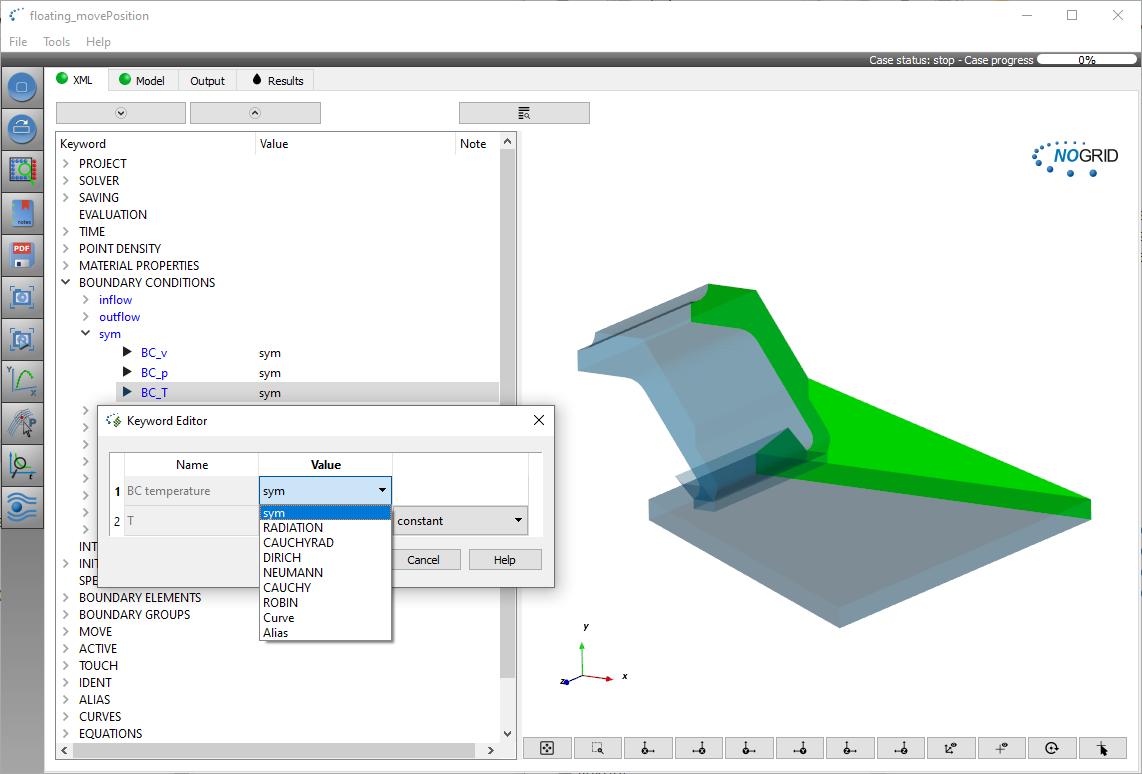Click the rotate view button in bottom toolbar
Image resolution: width=1142 pixels, height=774 pixels.
pyautogui.click(x=1052, y=748)
